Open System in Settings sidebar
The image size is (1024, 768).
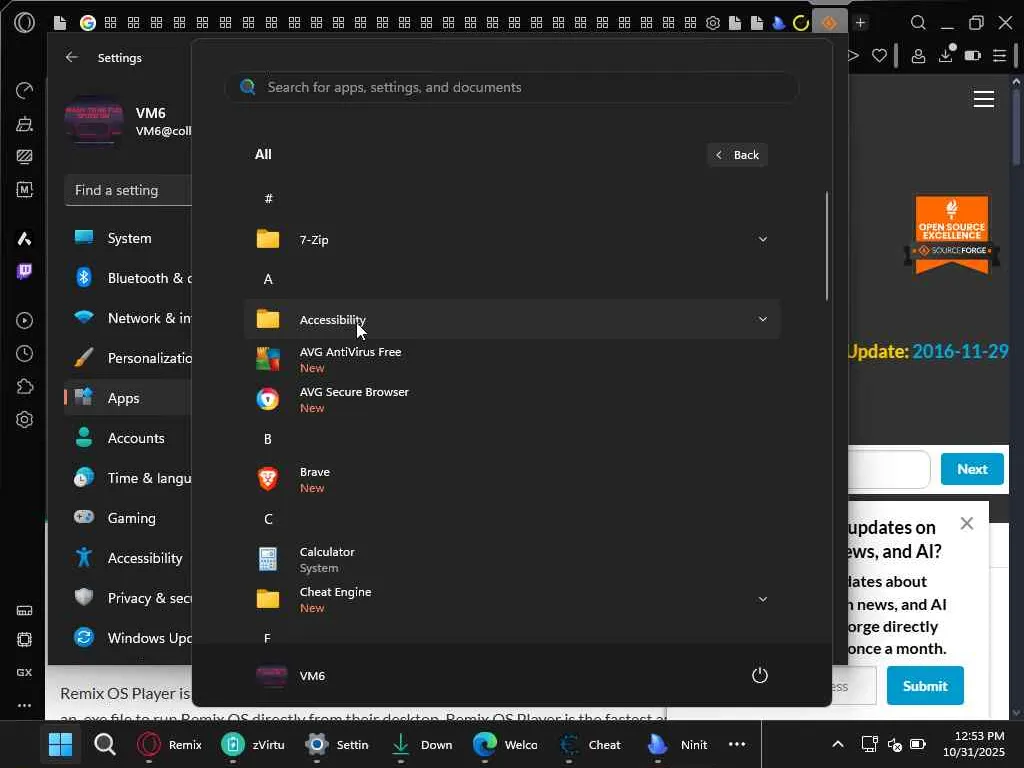coord(128,238)
